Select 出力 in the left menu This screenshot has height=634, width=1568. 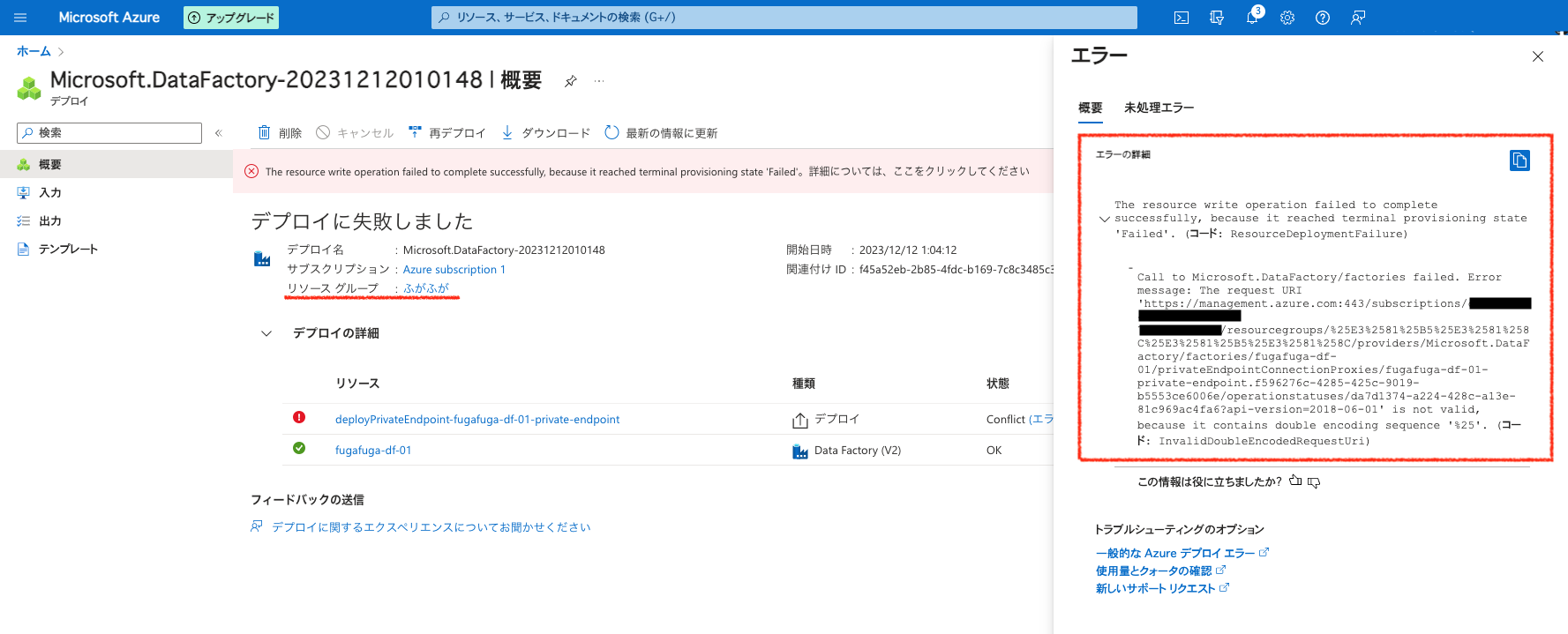116,221
